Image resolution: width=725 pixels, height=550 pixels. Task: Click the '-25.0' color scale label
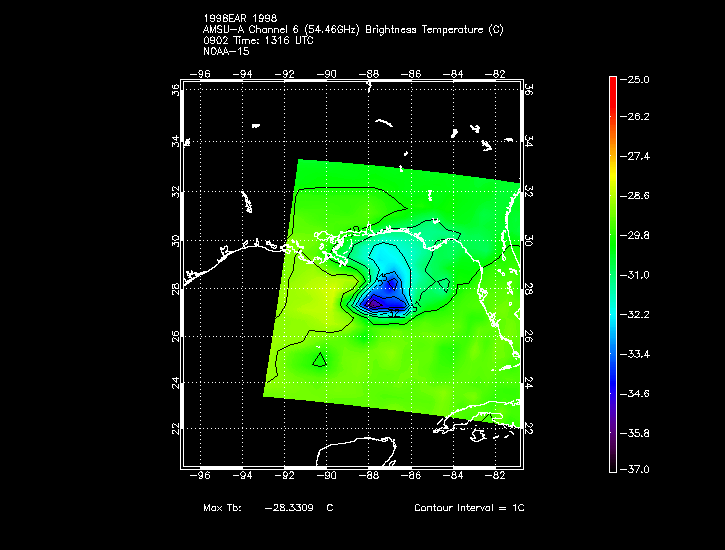[x=634, y=79]
